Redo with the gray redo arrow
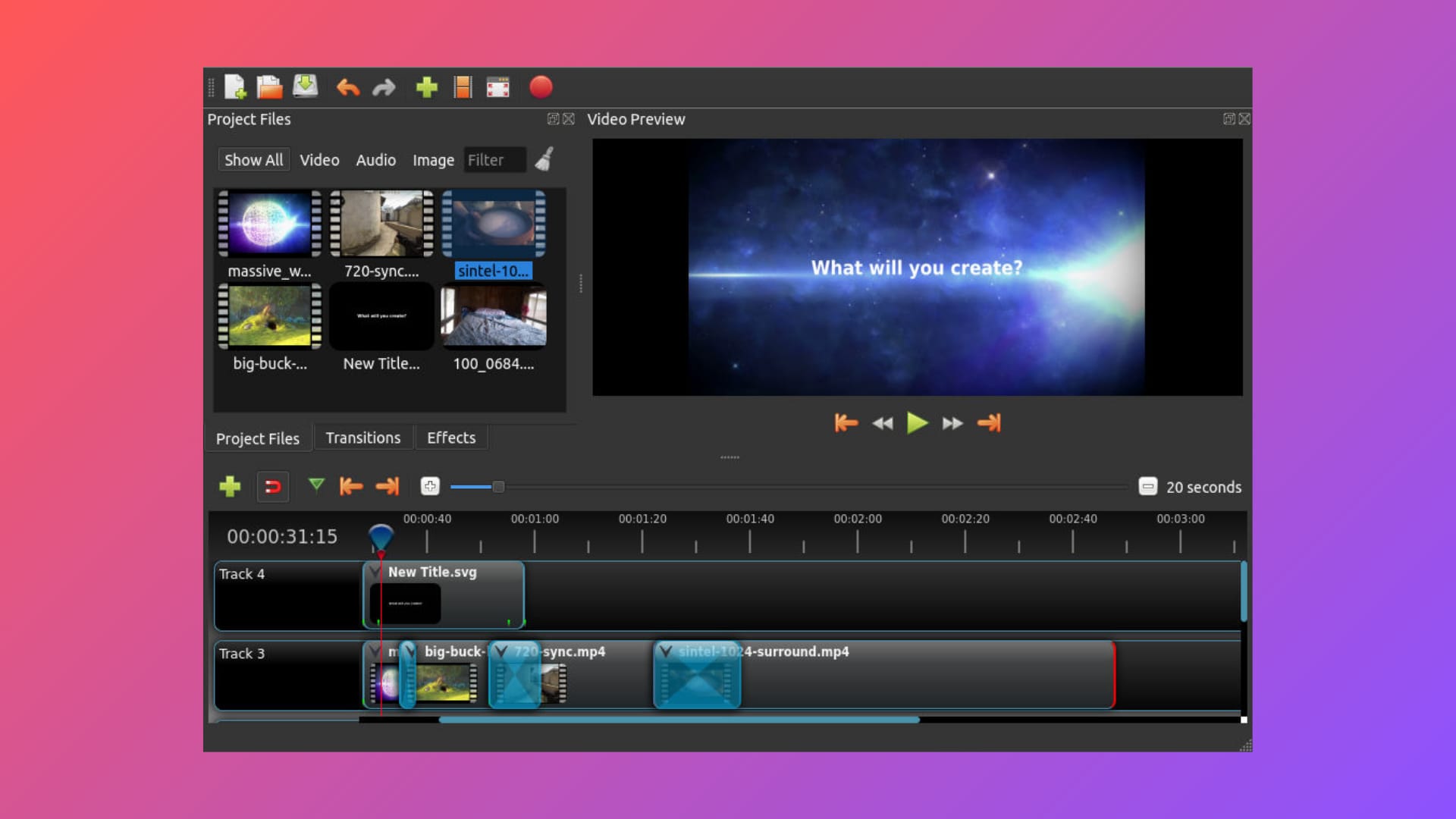Viewport: 1456px width, 819px height. [x=384, y=88]
